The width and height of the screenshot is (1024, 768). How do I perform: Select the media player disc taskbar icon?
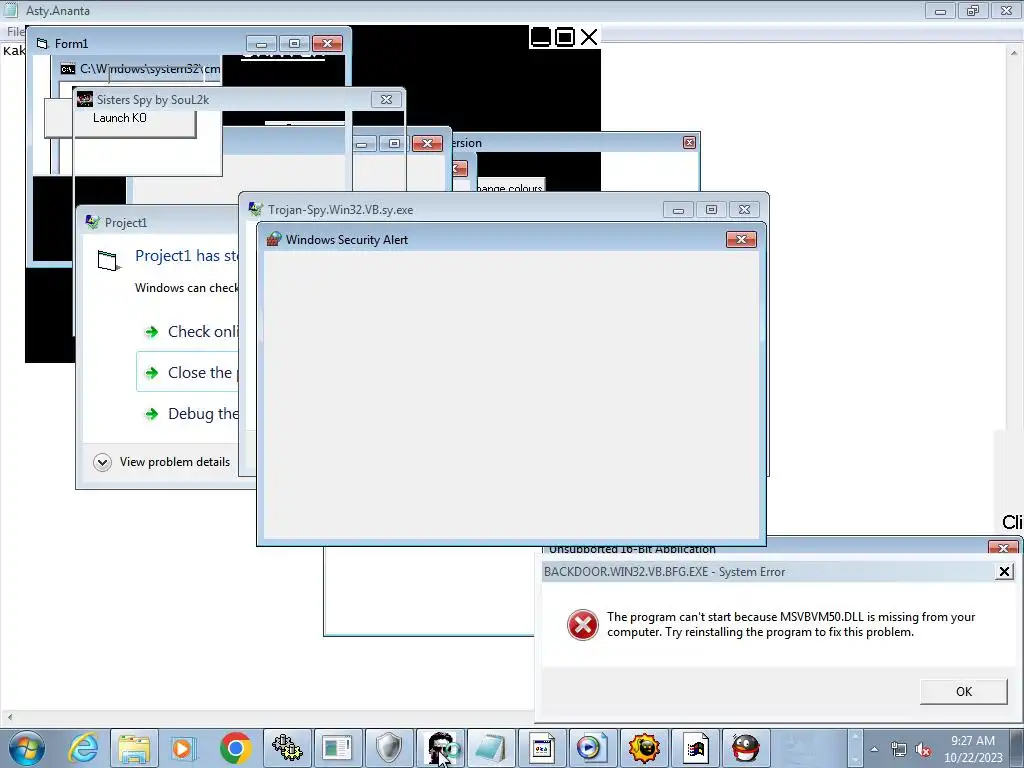(x=592, y=748)
